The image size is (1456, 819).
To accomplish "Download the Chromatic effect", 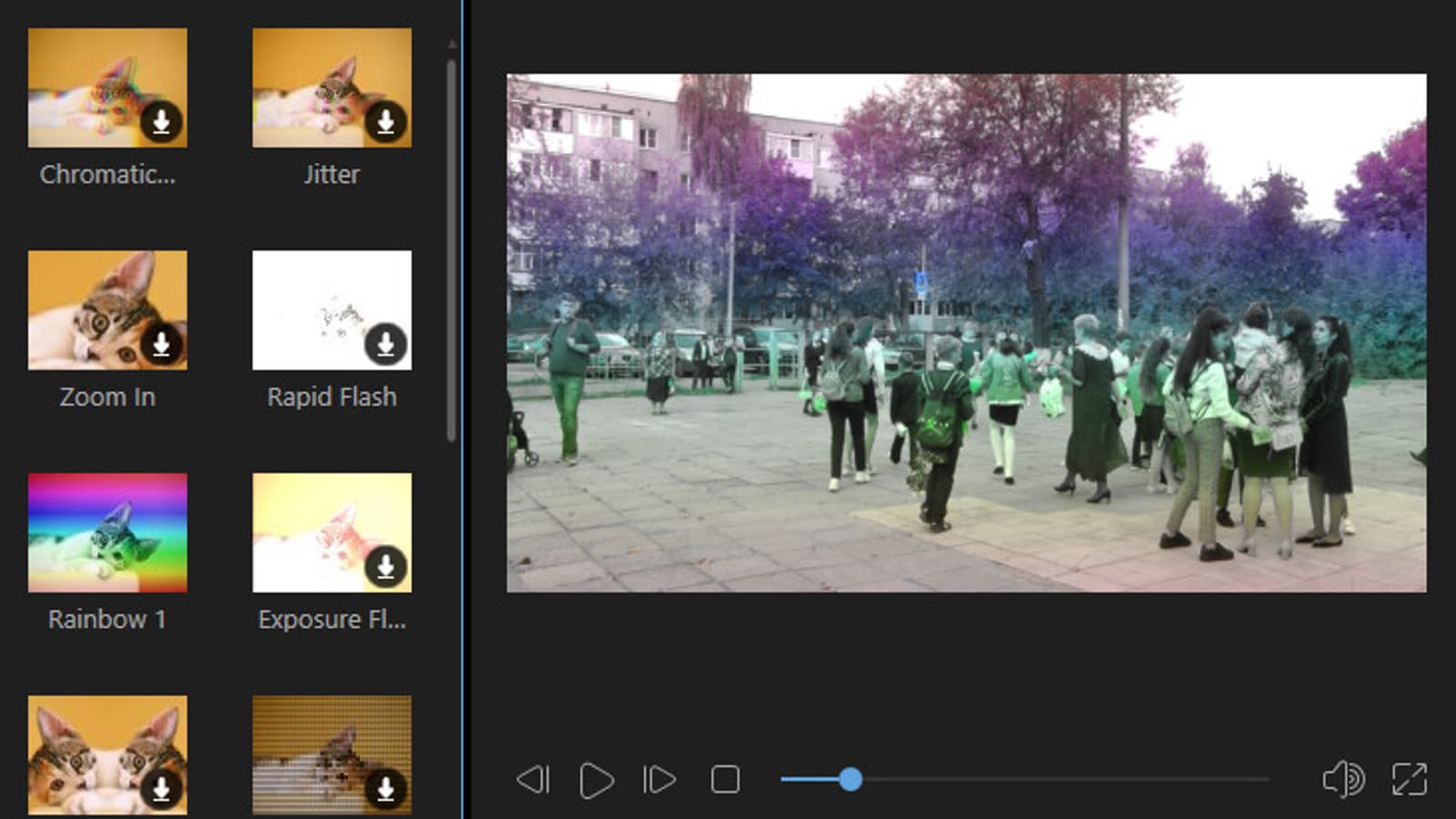I will click(x=161, y=121).
